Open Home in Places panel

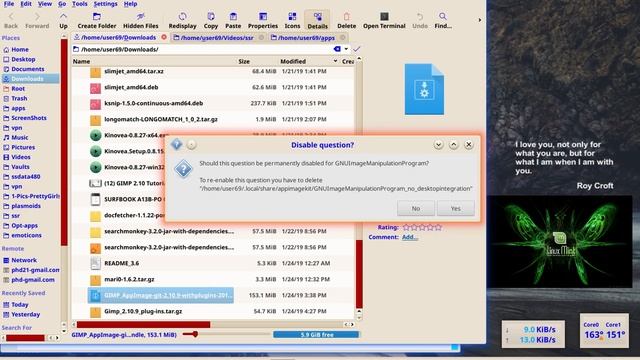20,49
